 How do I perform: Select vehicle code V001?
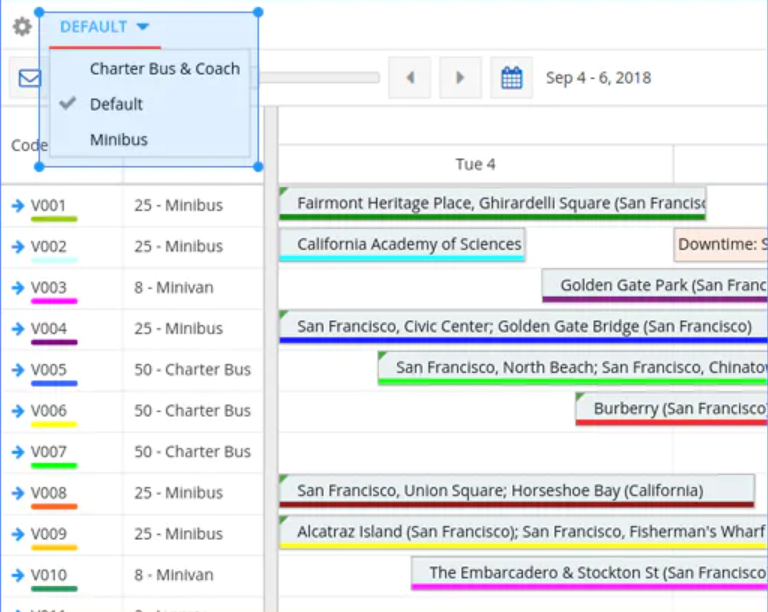(48, 205)
